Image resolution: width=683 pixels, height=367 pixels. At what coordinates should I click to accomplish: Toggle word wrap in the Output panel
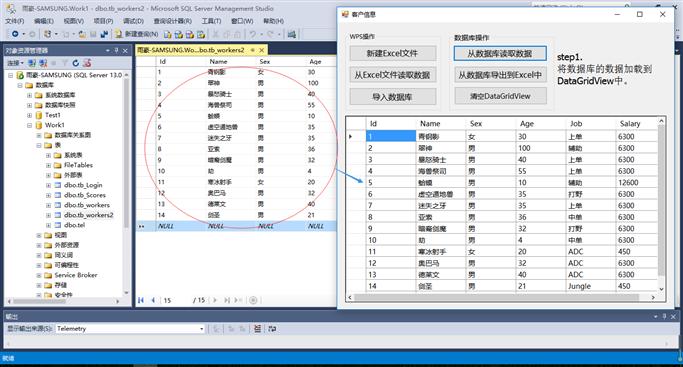click(x=272, y=329)
